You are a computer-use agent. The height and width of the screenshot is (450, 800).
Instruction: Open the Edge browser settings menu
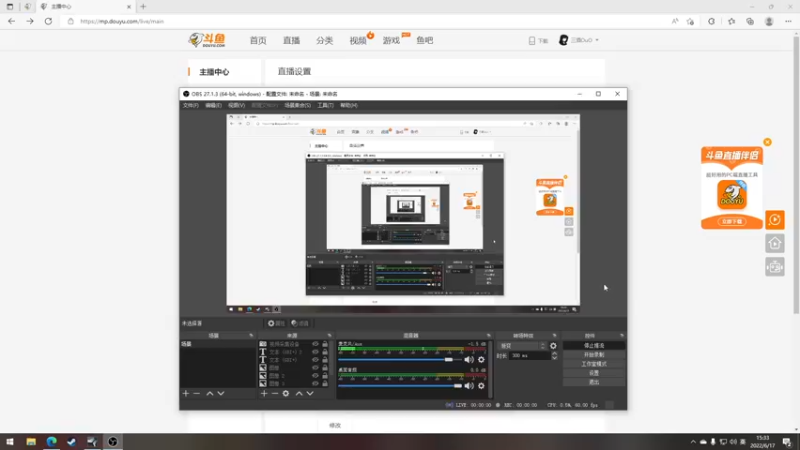[788, 21]
